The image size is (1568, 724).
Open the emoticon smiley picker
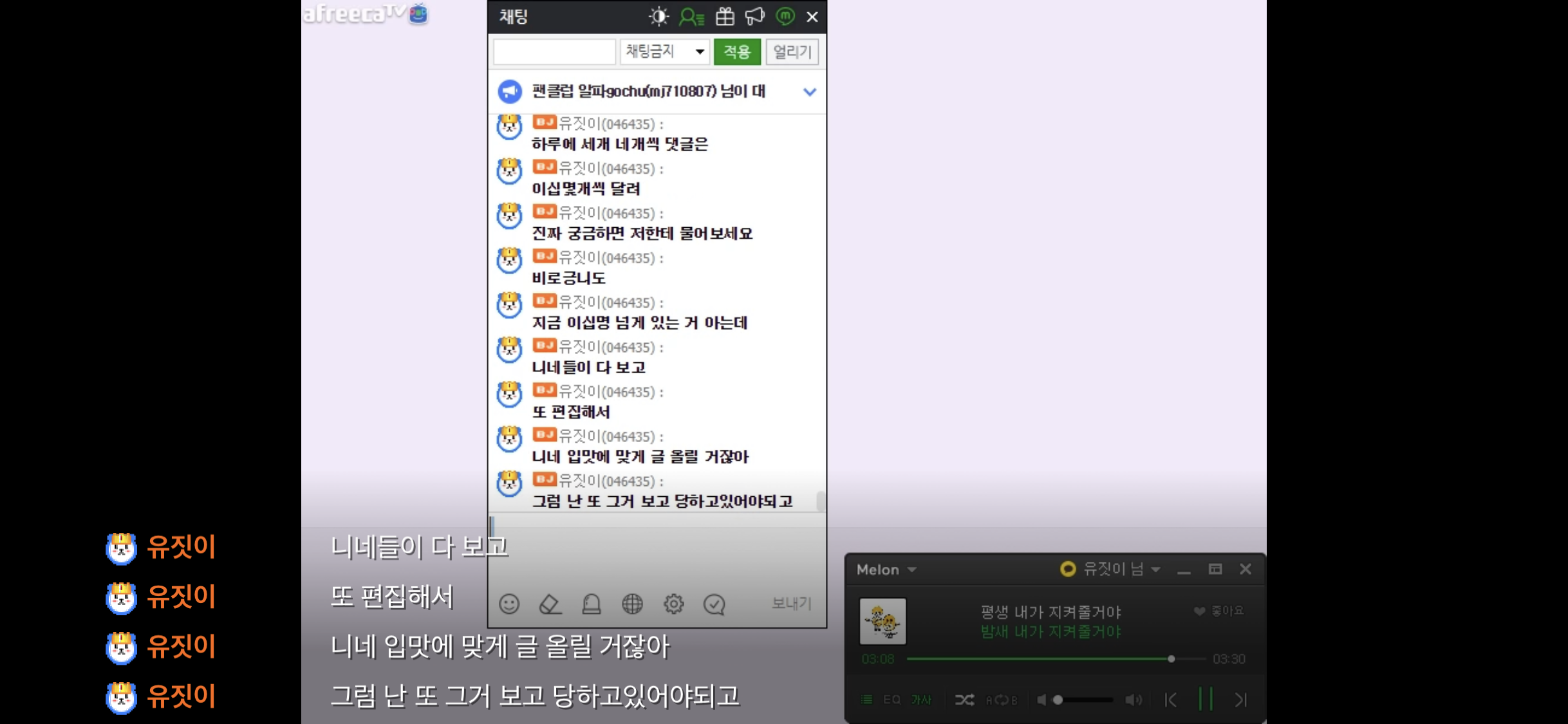point(509,604)
